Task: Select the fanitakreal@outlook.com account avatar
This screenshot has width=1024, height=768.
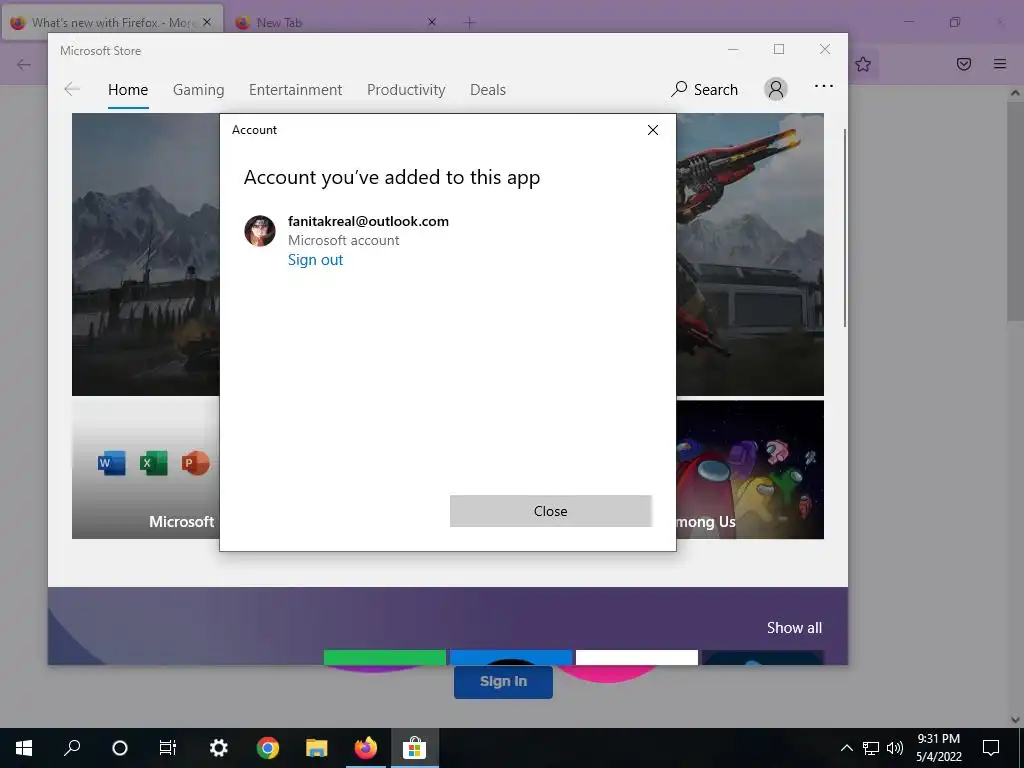Action: point(260,231)
